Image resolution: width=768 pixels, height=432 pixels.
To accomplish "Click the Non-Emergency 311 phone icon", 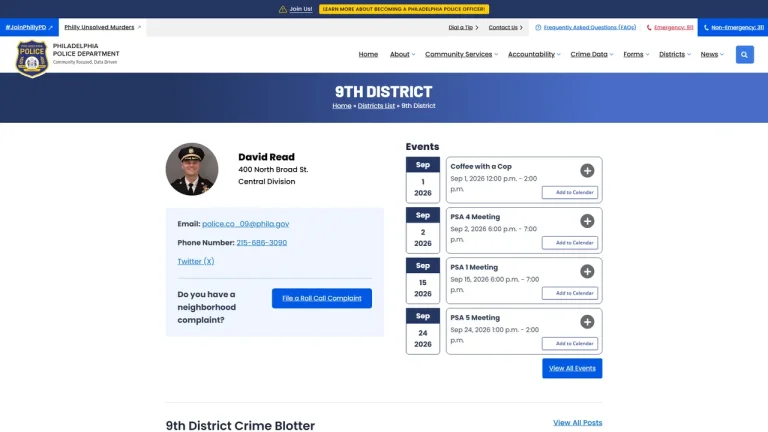I will [x=706, y=27].
